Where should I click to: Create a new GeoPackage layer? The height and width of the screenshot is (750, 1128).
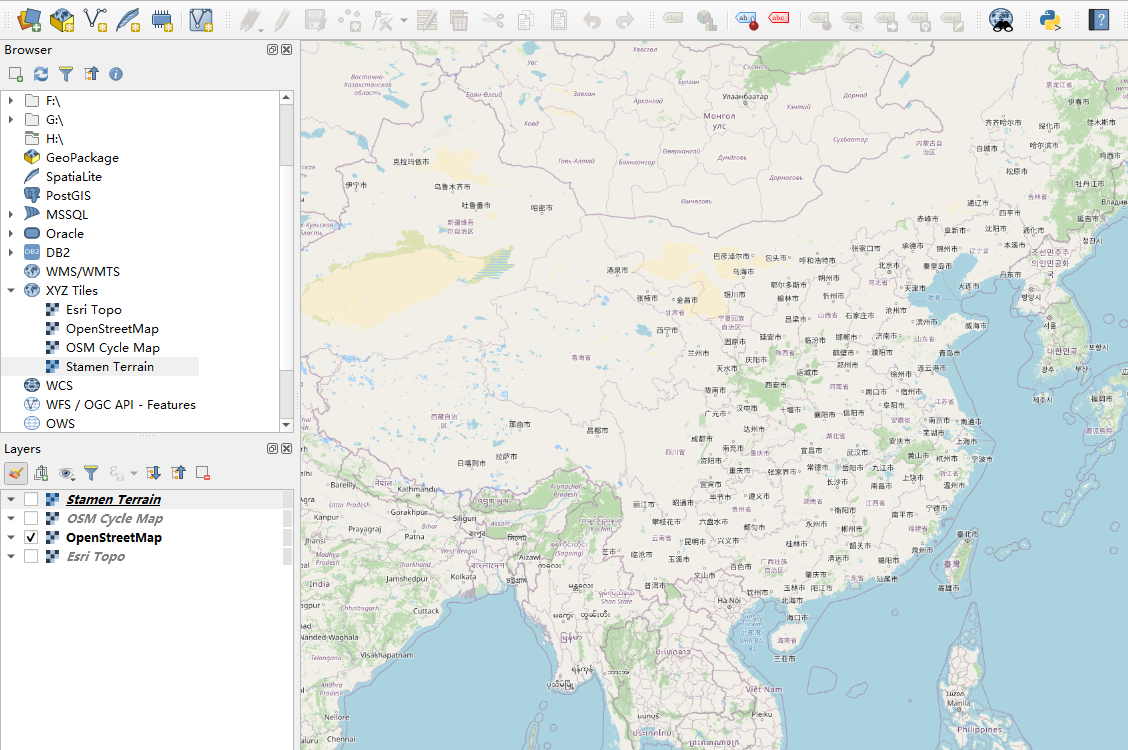(62, 18)
